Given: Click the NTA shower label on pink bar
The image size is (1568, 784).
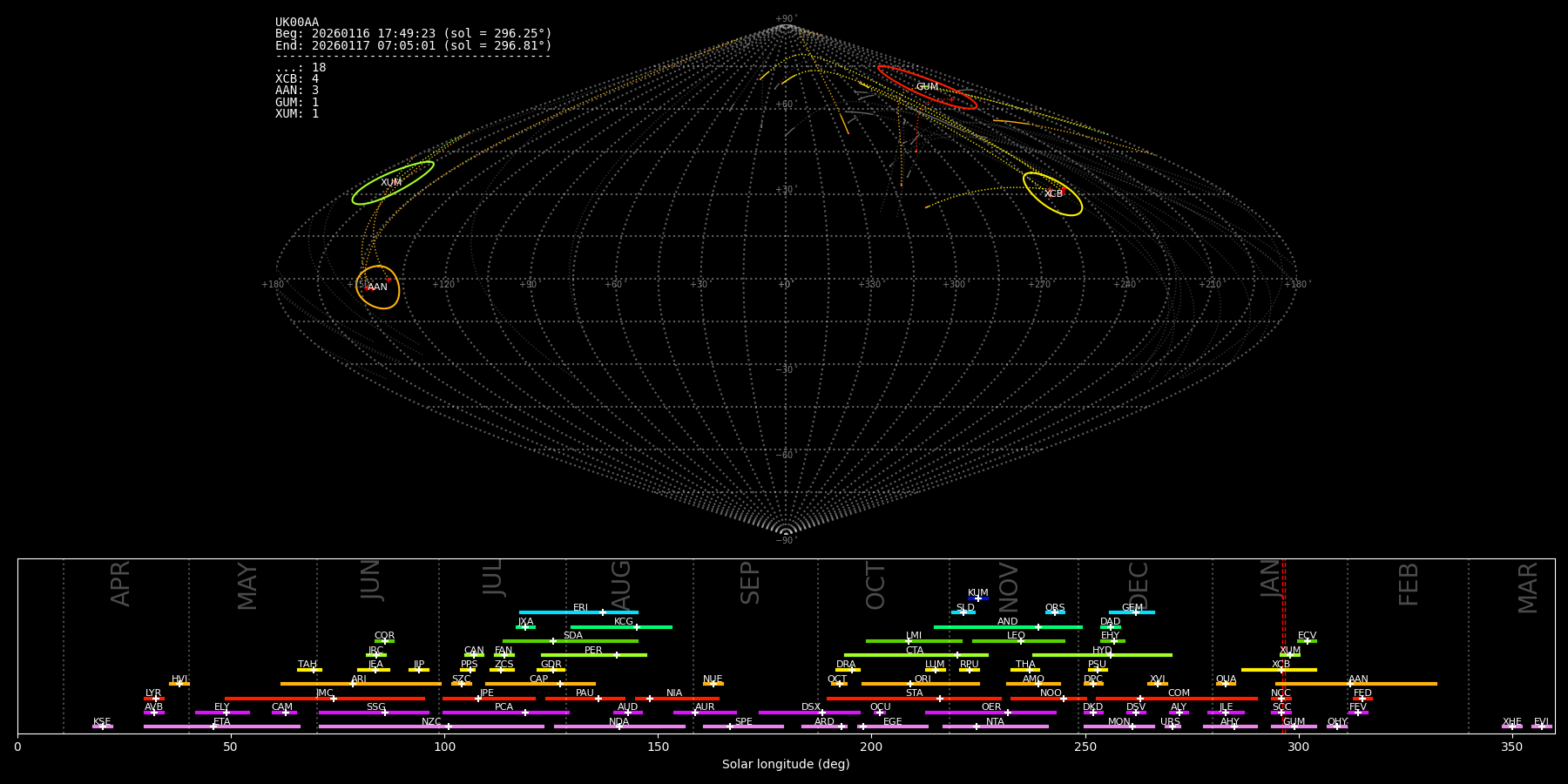Looking at the screenshot, I should [995, 722].
